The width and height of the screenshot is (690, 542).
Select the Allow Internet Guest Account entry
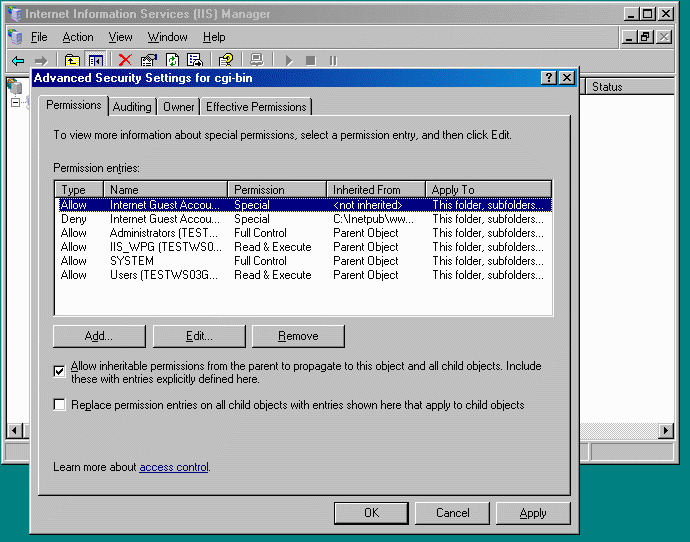[305, 205]
